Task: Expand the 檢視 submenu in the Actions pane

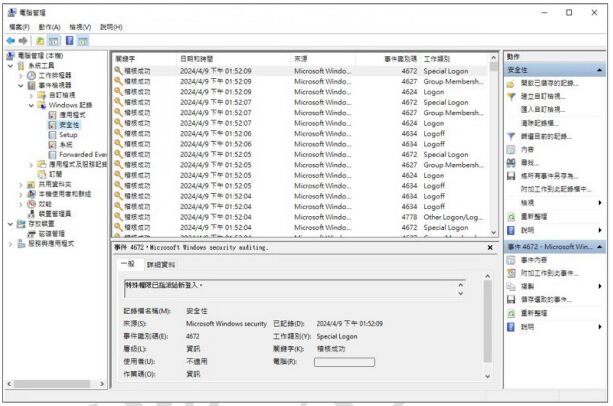Action: point(598,202)
